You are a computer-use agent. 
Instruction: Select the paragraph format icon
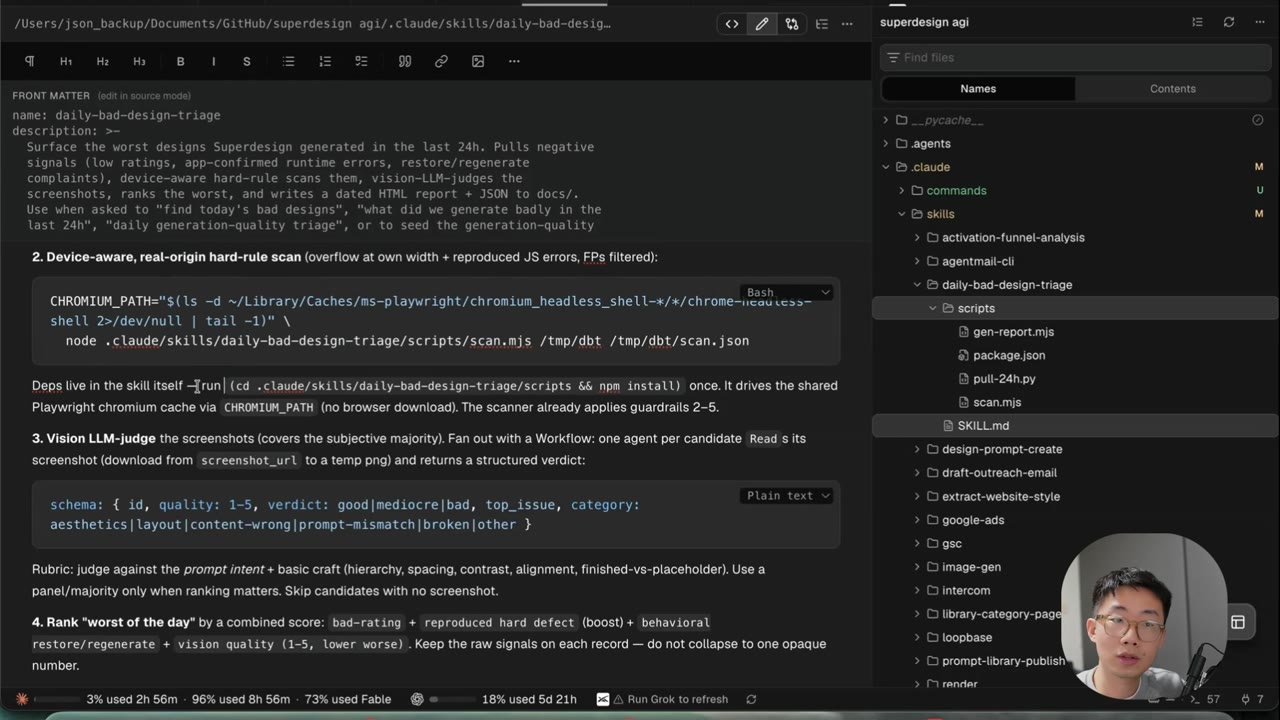tap(29, 61)
